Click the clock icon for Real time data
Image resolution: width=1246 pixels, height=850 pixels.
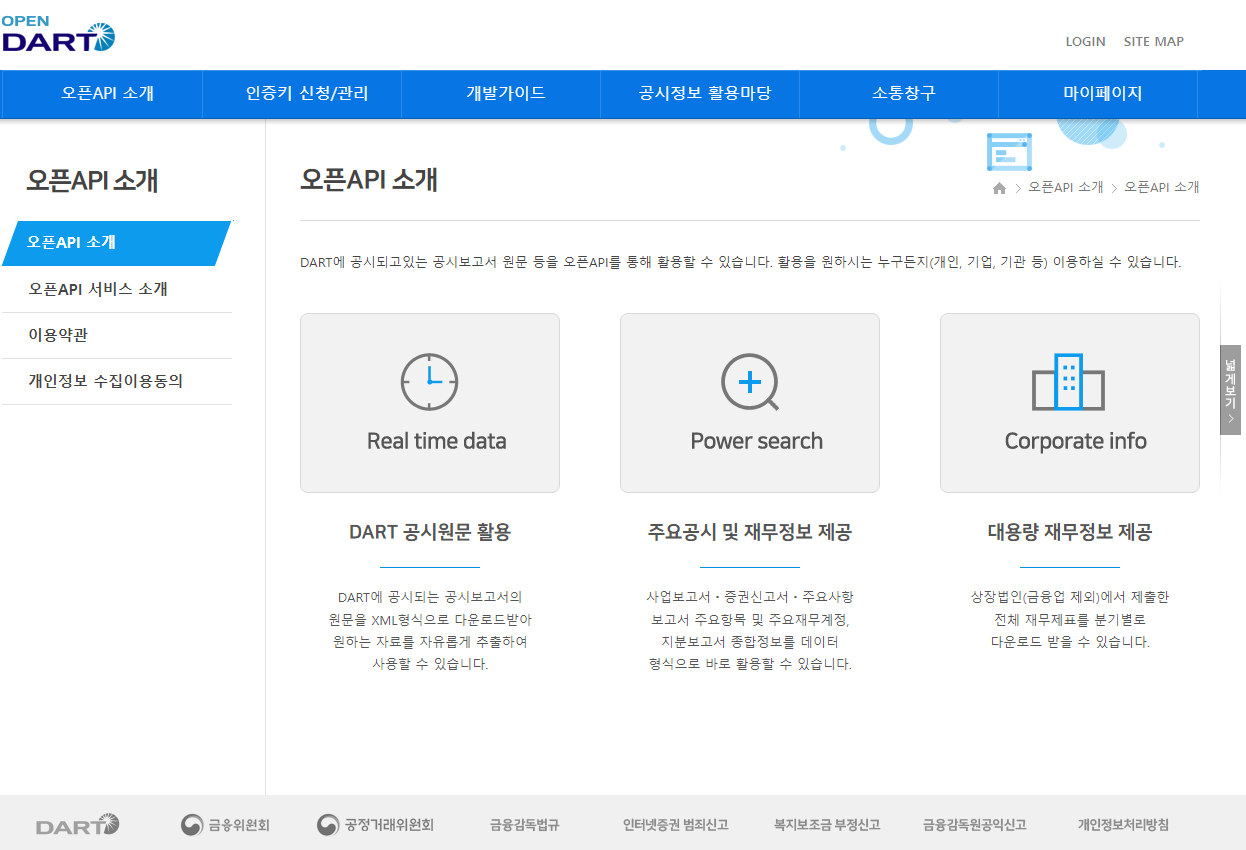[429, 382]
